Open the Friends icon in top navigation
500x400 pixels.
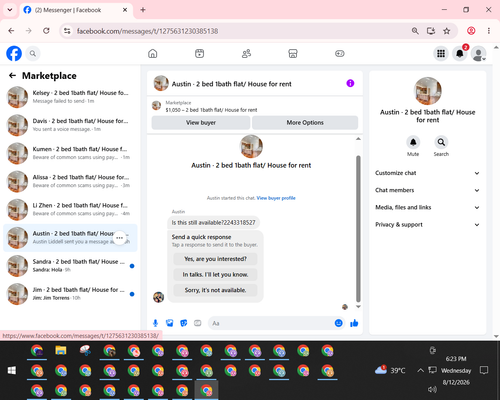[246, 53]
